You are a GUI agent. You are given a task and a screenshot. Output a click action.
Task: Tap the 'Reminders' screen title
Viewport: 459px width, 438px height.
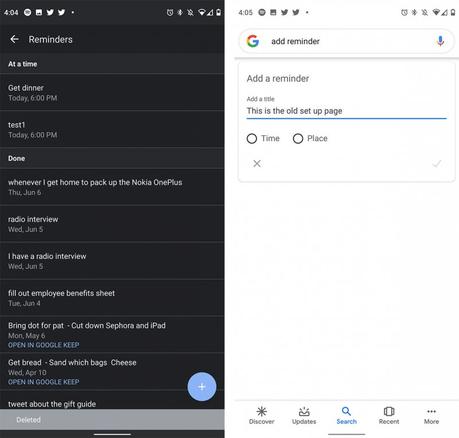(50, 39)
